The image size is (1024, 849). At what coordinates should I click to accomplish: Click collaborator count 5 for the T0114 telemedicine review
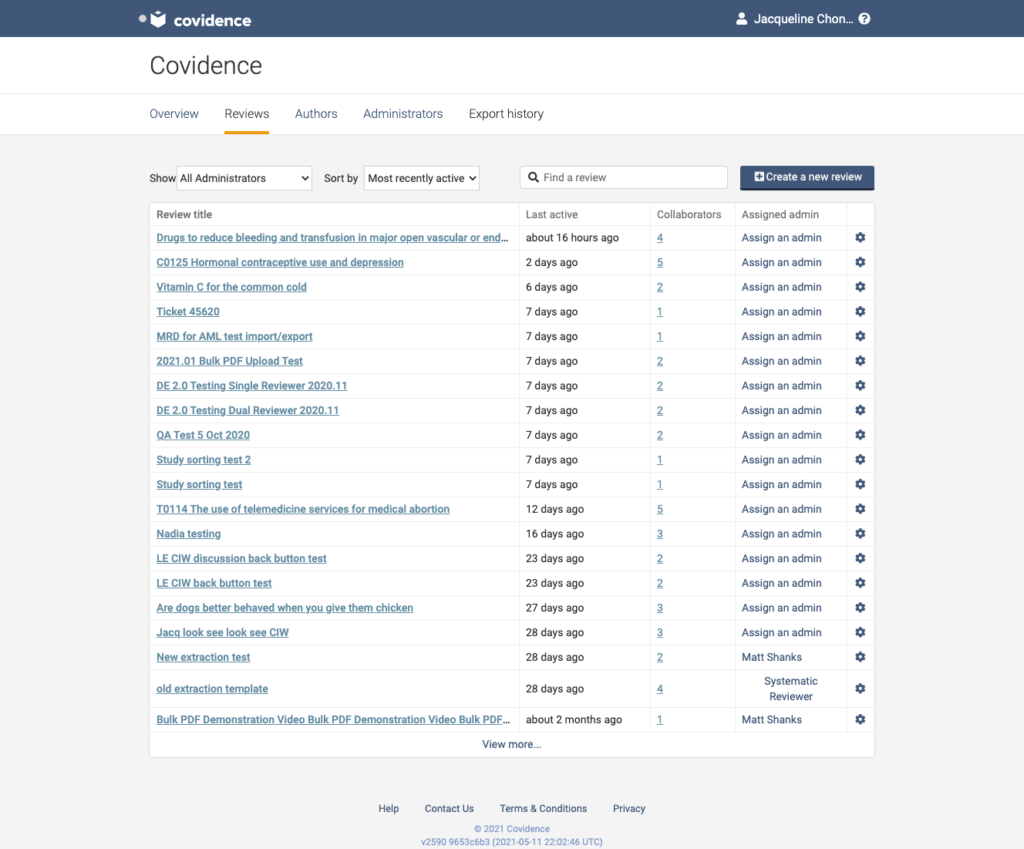tap(660, 509)
